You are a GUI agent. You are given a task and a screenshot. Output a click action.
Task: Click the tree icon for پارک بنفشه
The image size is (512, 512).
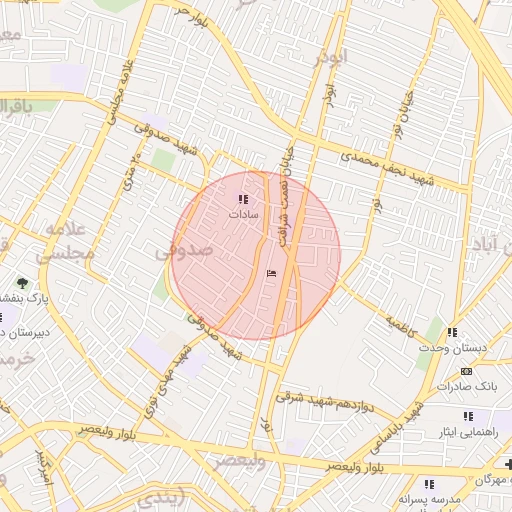[22, 283]
